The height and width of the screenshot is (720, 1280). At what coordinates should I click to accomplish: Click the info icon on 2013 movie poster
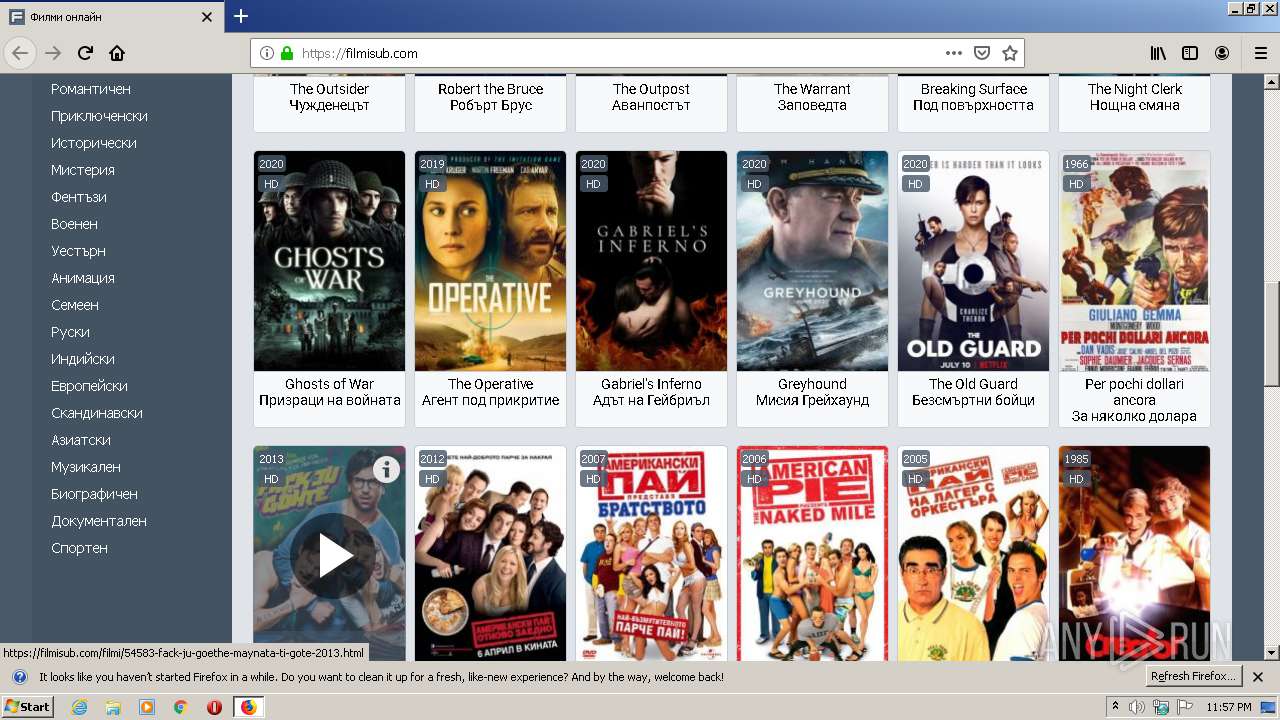[x=386, y=469]
